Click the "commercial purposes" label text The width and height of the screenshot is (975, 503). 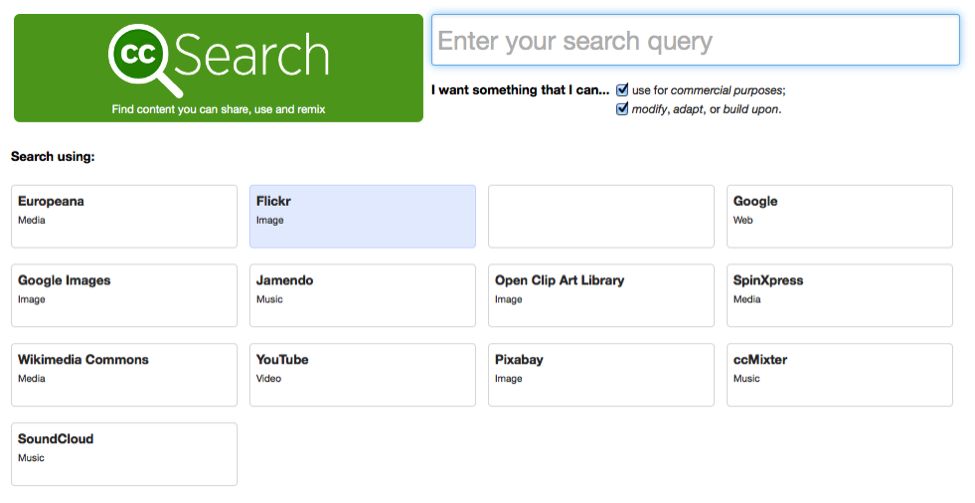coord(727,90)
